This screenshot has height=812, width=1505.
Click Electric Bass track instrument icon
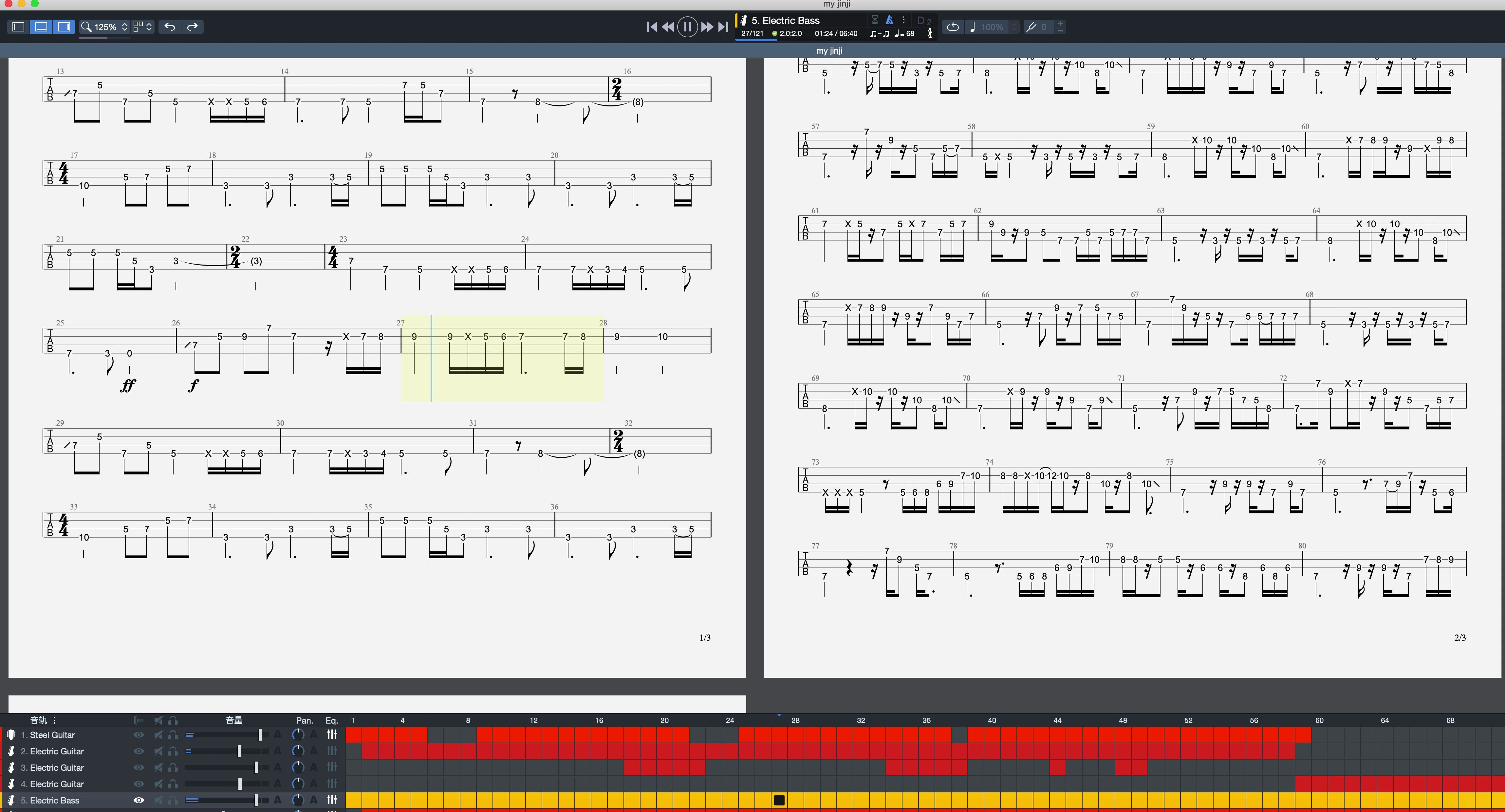tap(10, 800)
